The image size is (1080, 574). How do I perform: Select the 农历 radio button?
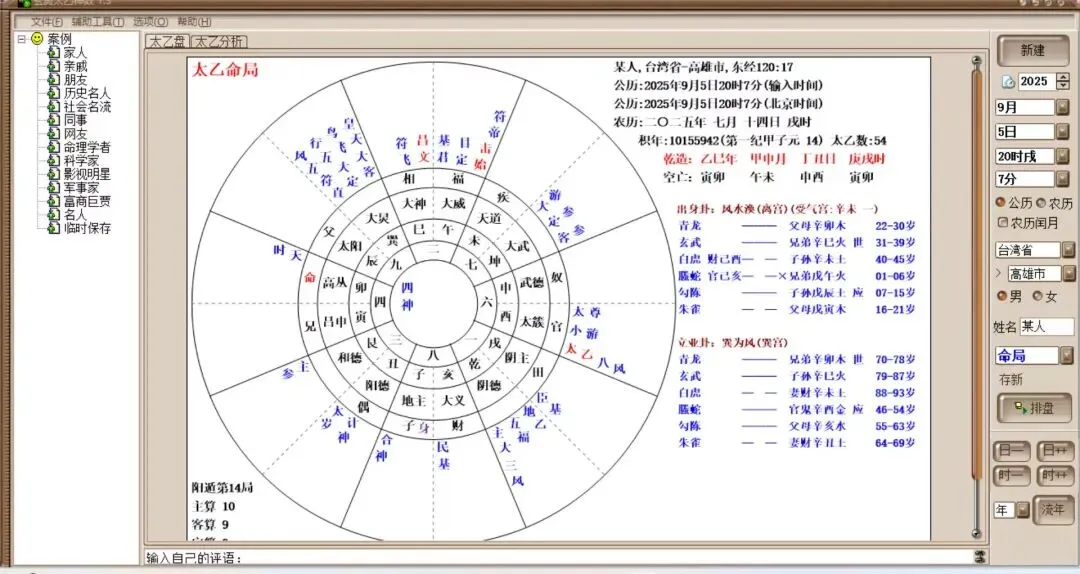click(1041, 203)
